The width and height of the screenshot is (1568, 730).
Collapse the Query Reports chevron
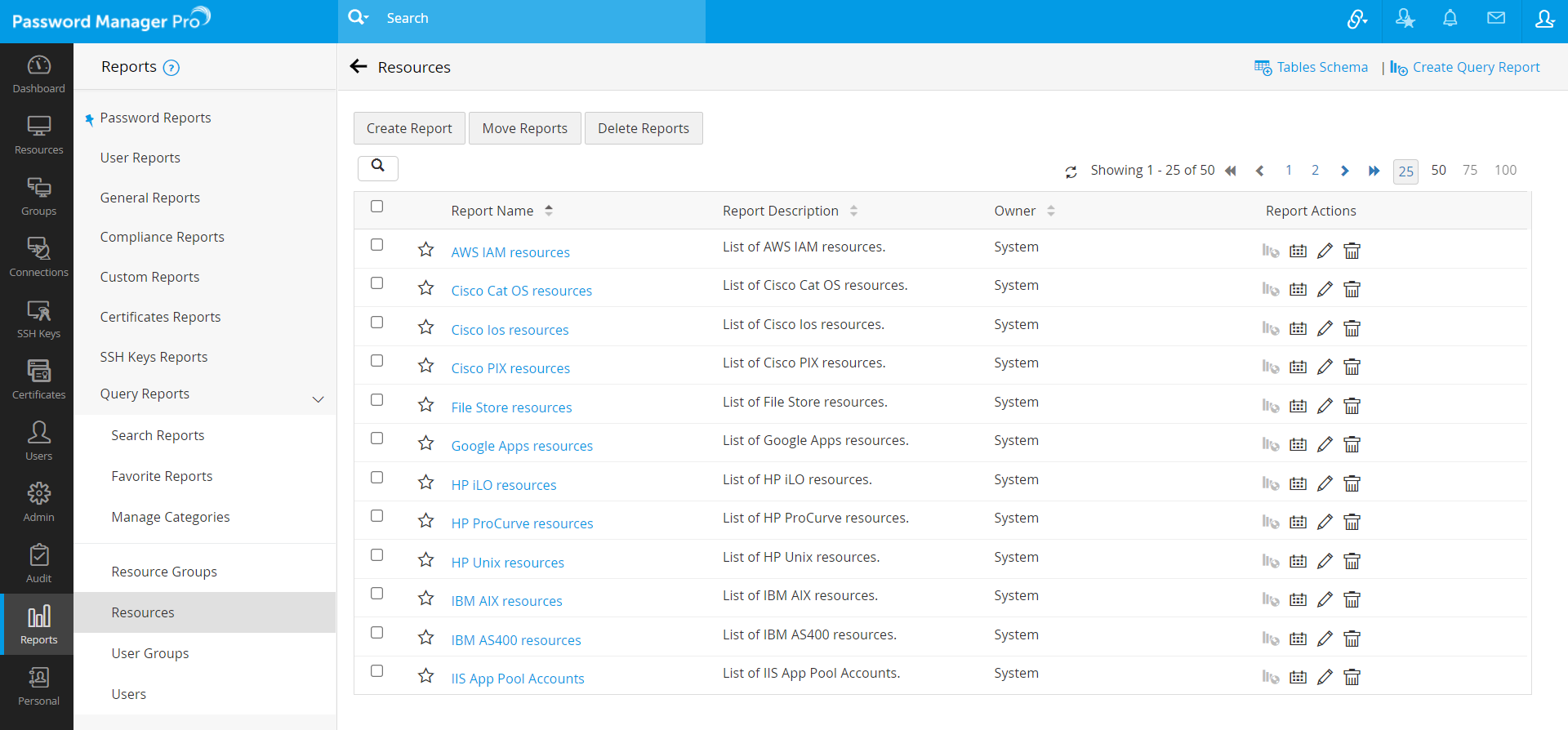click(x=318, y=399)
